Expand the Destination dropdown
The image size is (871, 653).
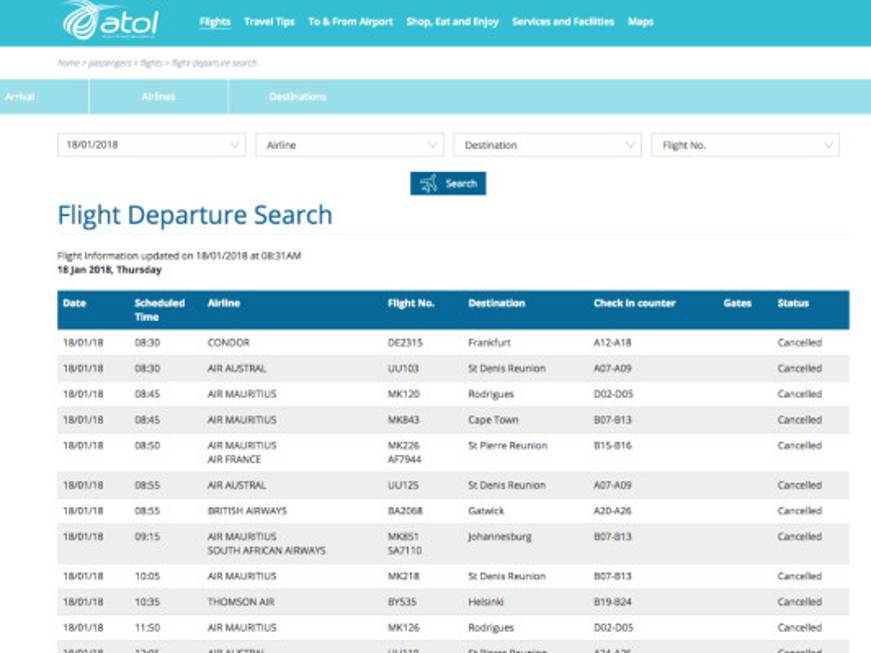(x=547, y=145)
